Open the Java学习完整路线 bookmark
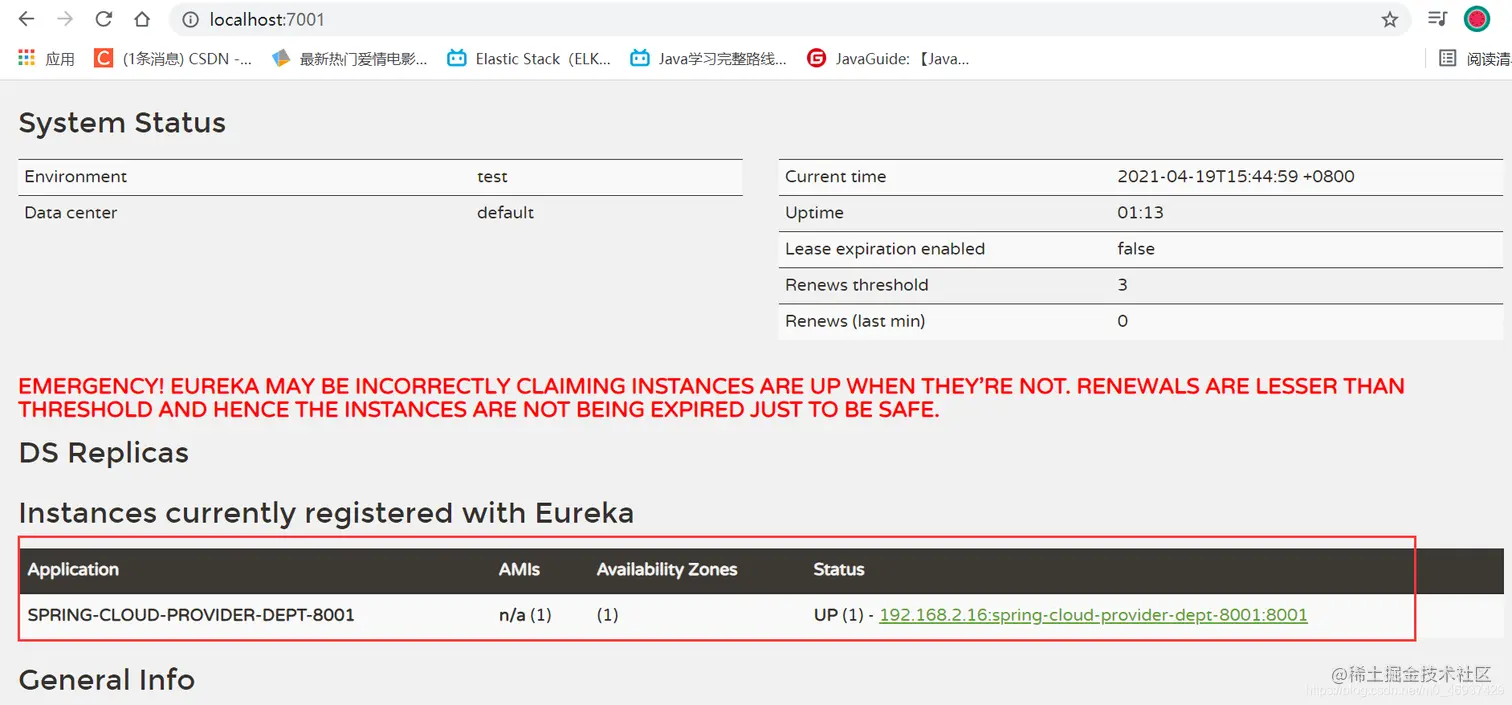Screen dimensions: 1512x705 coord(709,59)
